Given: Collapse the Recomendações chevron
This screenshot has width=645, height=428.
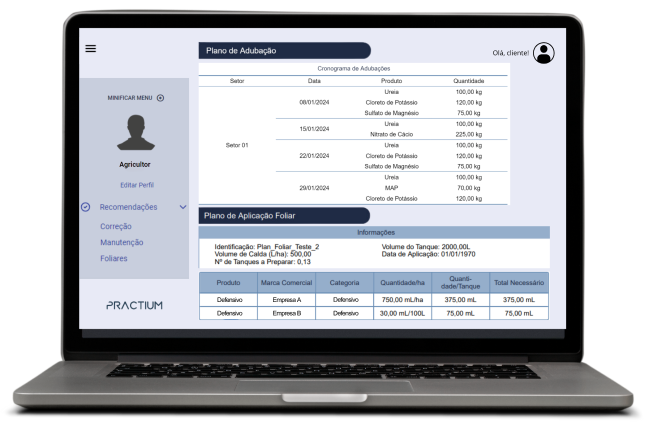Looking at the screenshot, I should pyautogui.click(x=182, y=207).
